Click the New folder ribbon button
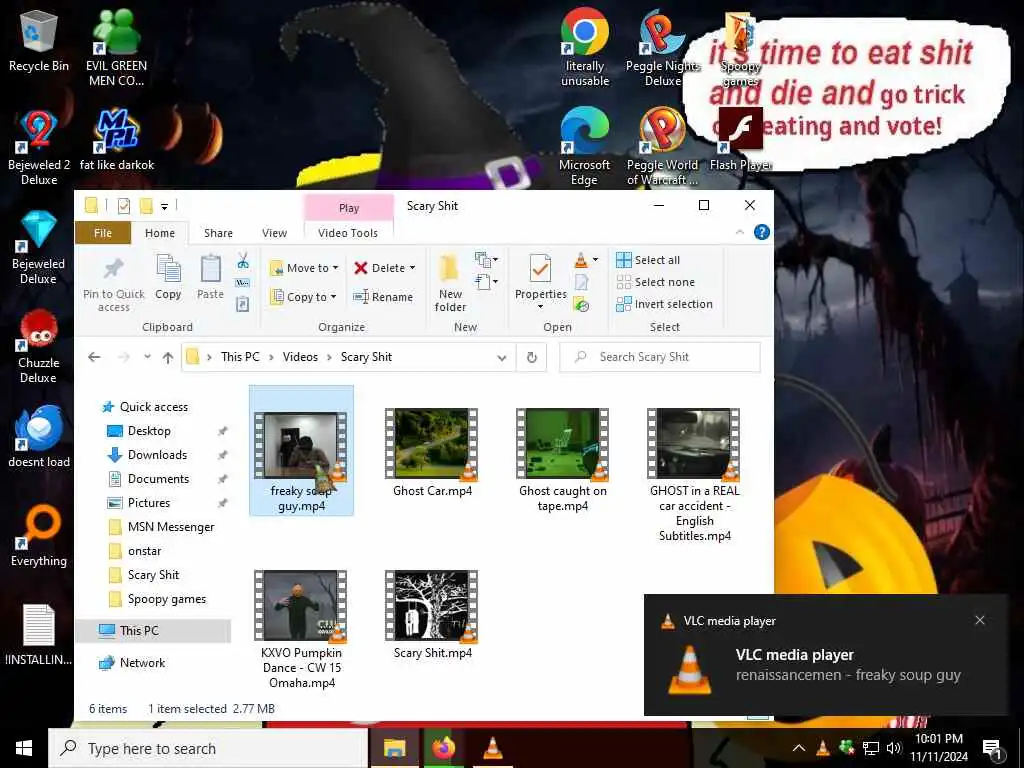This screenshot has height=768, width=1024. point(450,284)
